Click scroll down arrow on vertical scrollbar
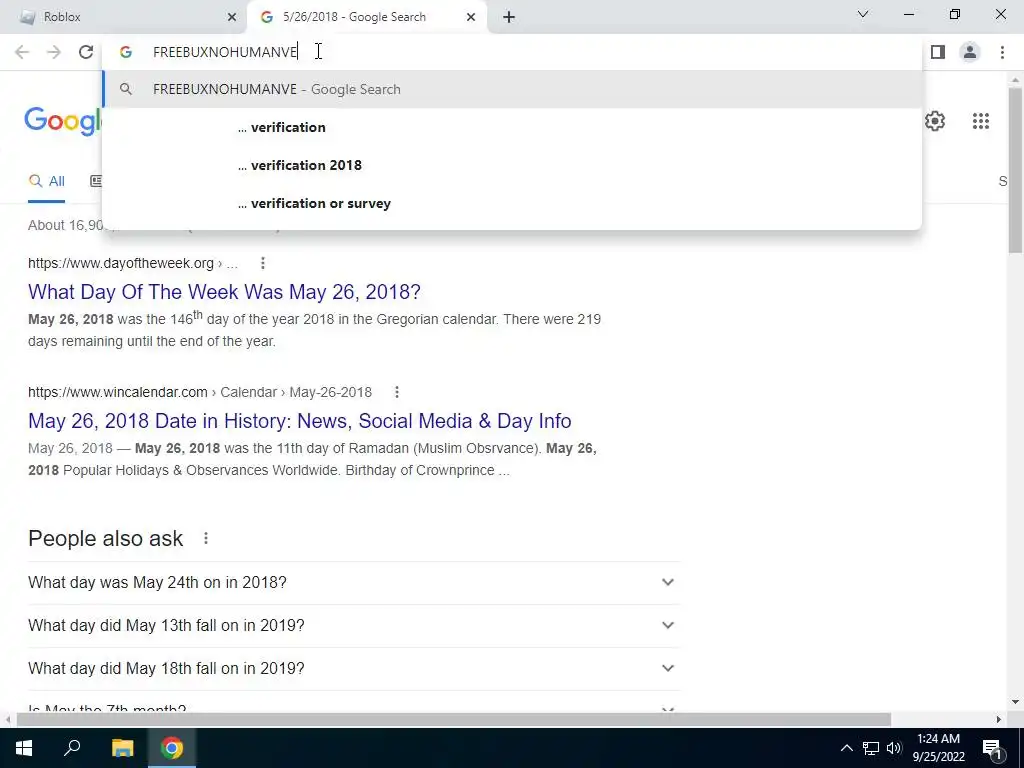 pos(1015,702)
